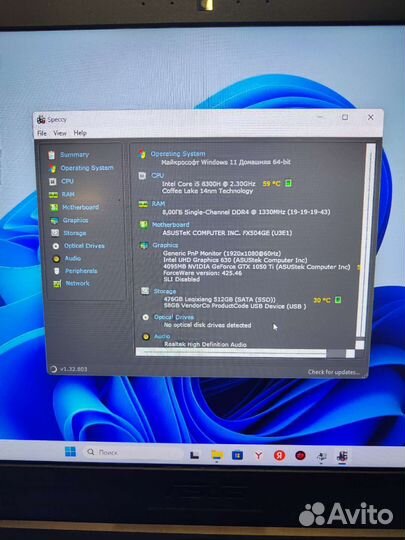Open the Help menu
405x540 pixels.
80,133
